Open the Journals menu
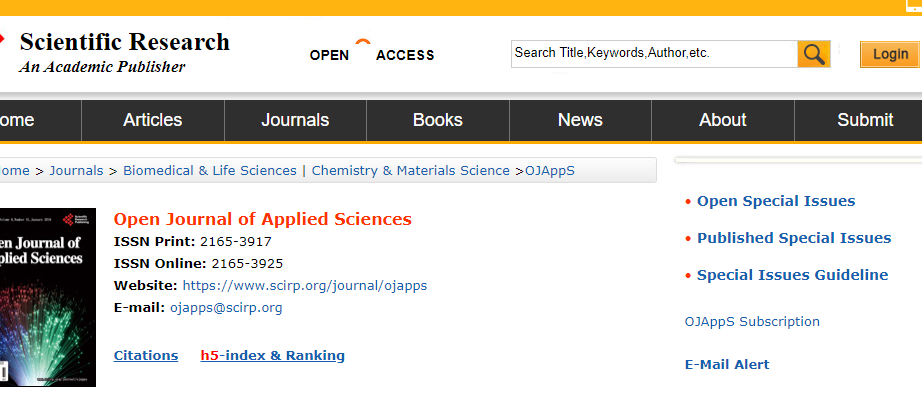Image resolution: width=922 pixels, height=401 pixels. tap(295, 120)
